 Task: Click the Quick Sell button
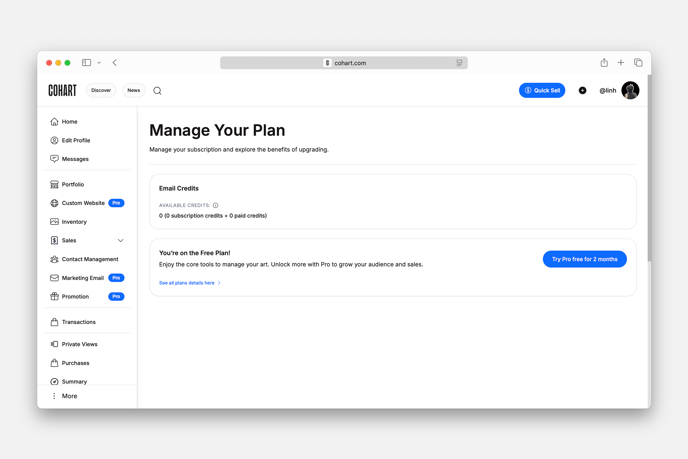[x=542, y=91]
